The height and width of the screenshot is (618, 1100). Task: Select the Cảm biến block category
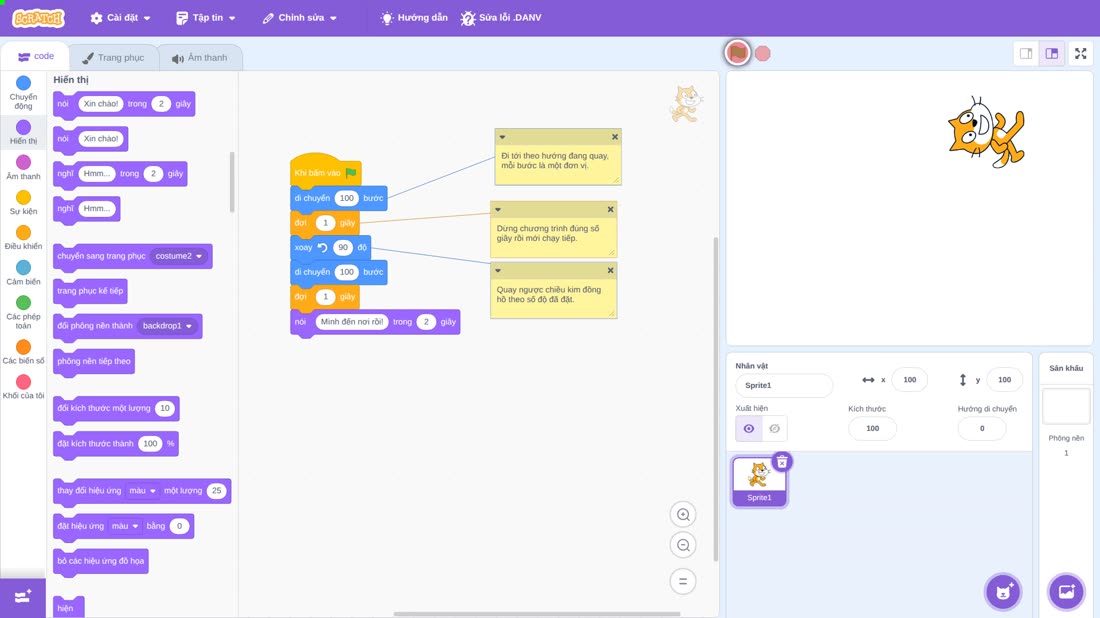coord(23,274)
